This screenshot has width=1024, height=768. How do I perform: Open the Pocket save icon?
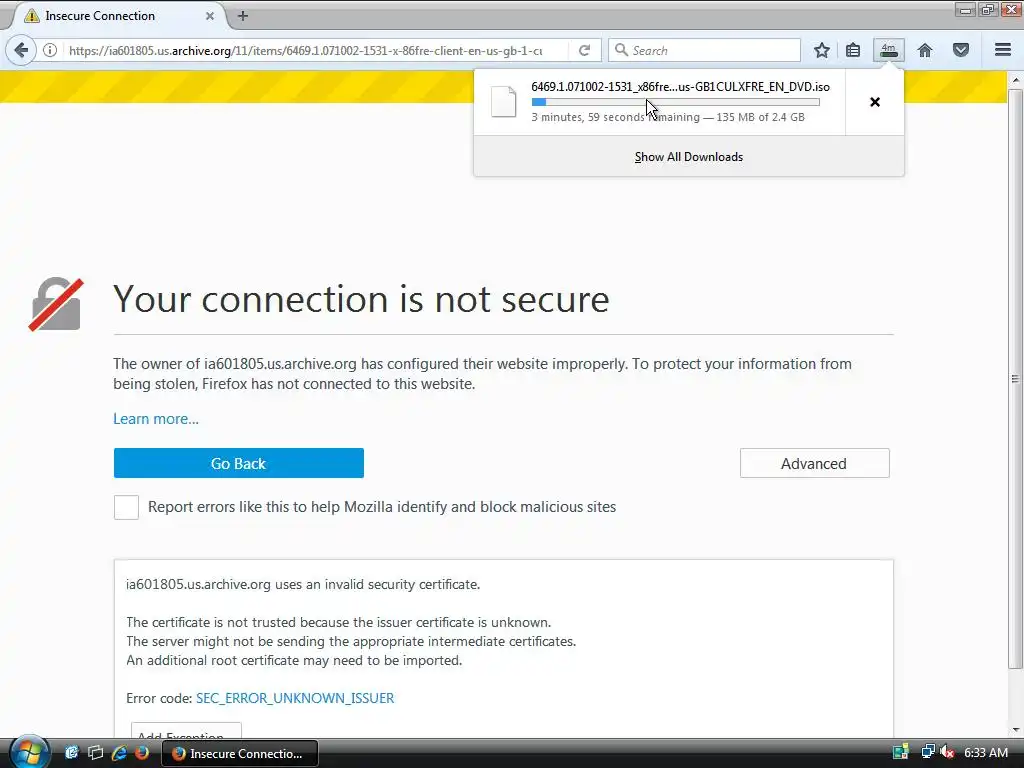point(961,50)
